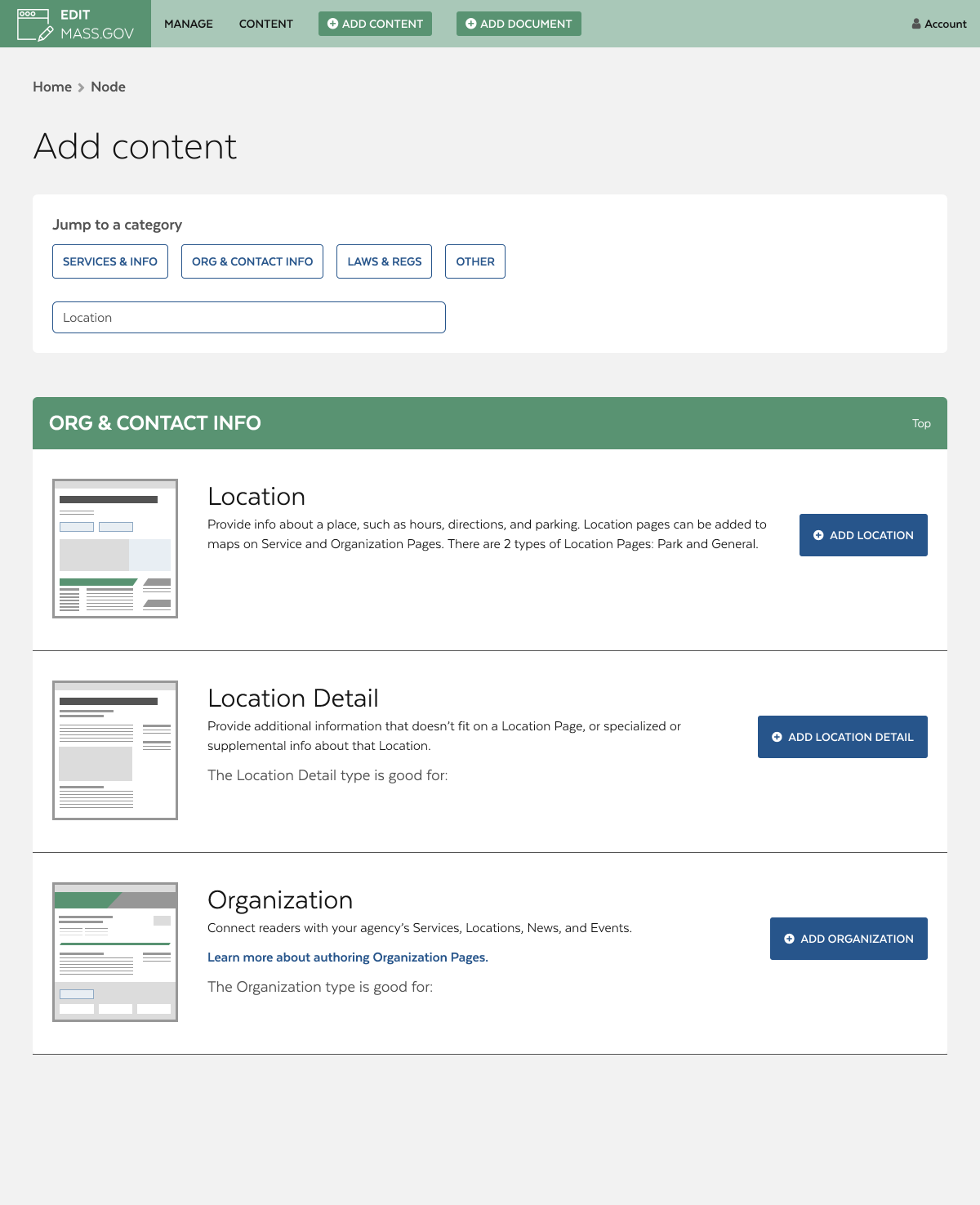Click the Node breadcrumb link
980x1205 pixels.
[x=109, y=87]
